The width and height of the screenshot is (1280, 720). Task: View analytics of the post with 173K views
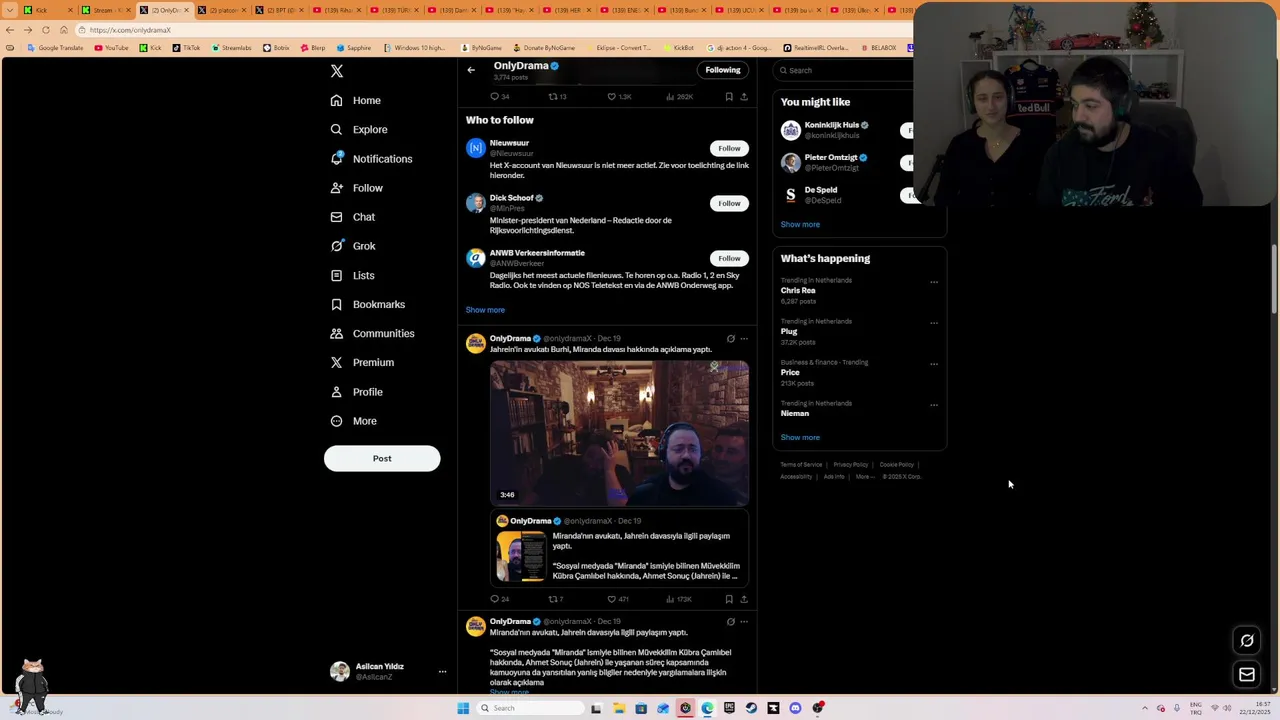[679, 599]
